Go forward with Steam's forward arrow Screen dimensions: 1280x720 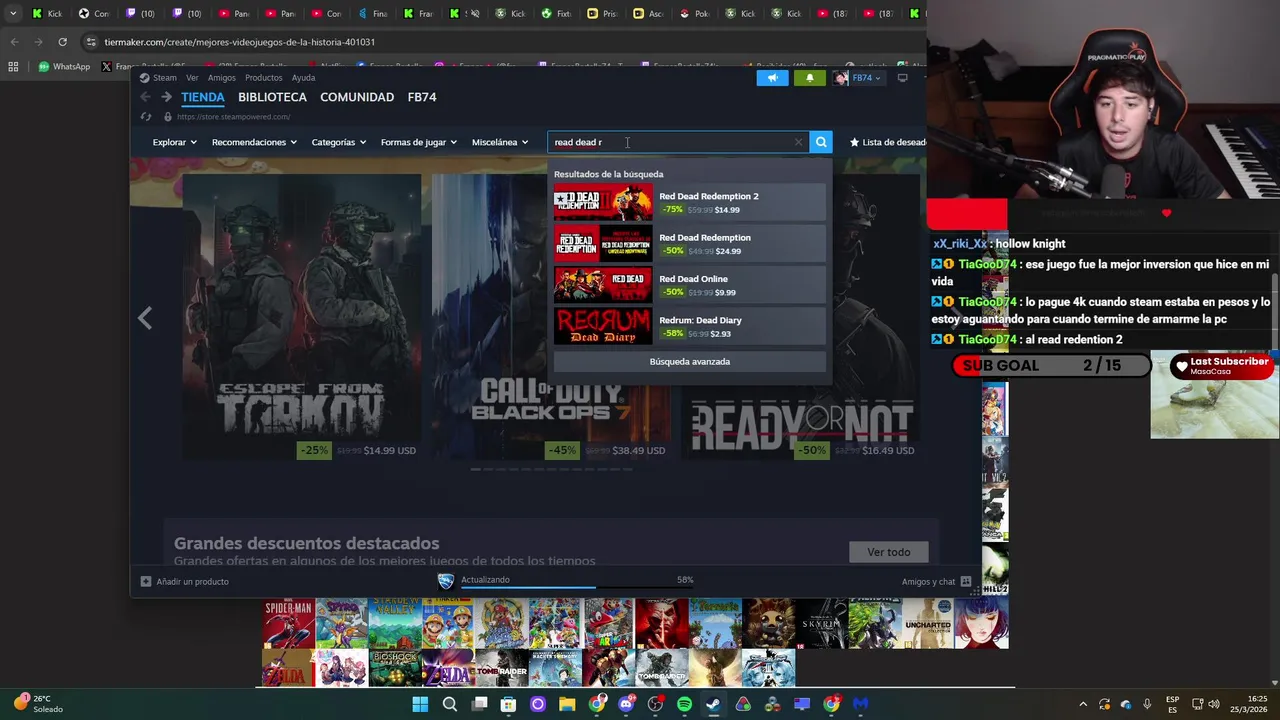point(165,97)
